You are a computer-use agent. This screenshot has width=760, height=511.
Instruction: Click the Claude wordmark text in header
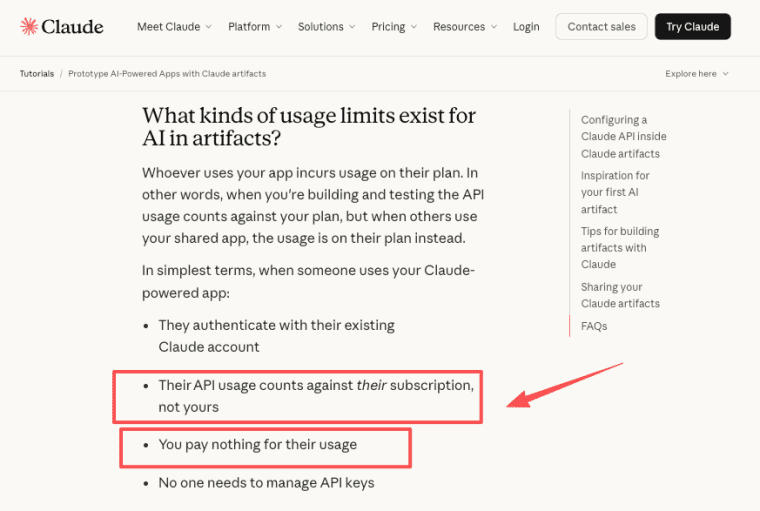(72, 27)
